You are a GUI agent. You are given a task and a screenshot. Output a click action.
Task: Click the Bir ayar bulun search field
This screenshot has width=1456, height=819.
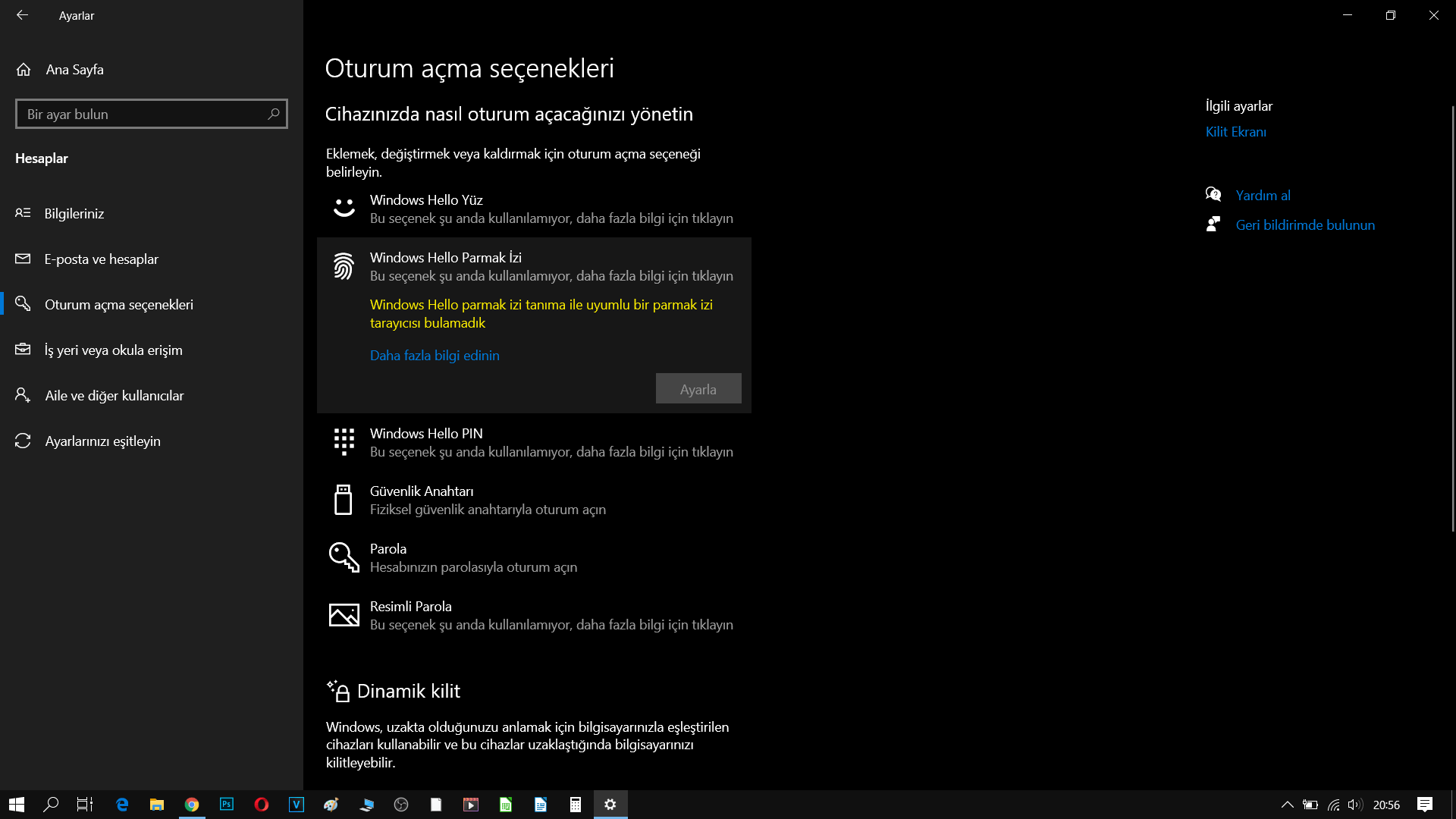140,114
